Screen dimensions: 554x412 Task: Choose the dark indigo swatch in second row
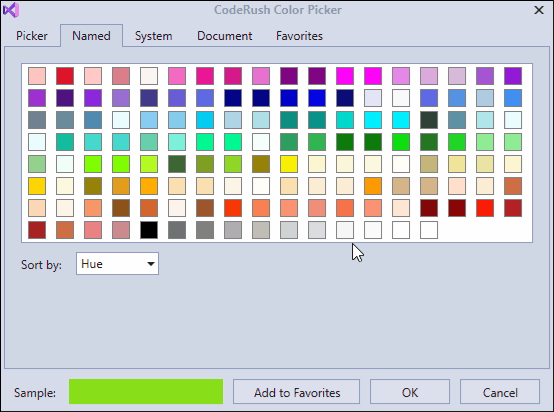[65, 98]
